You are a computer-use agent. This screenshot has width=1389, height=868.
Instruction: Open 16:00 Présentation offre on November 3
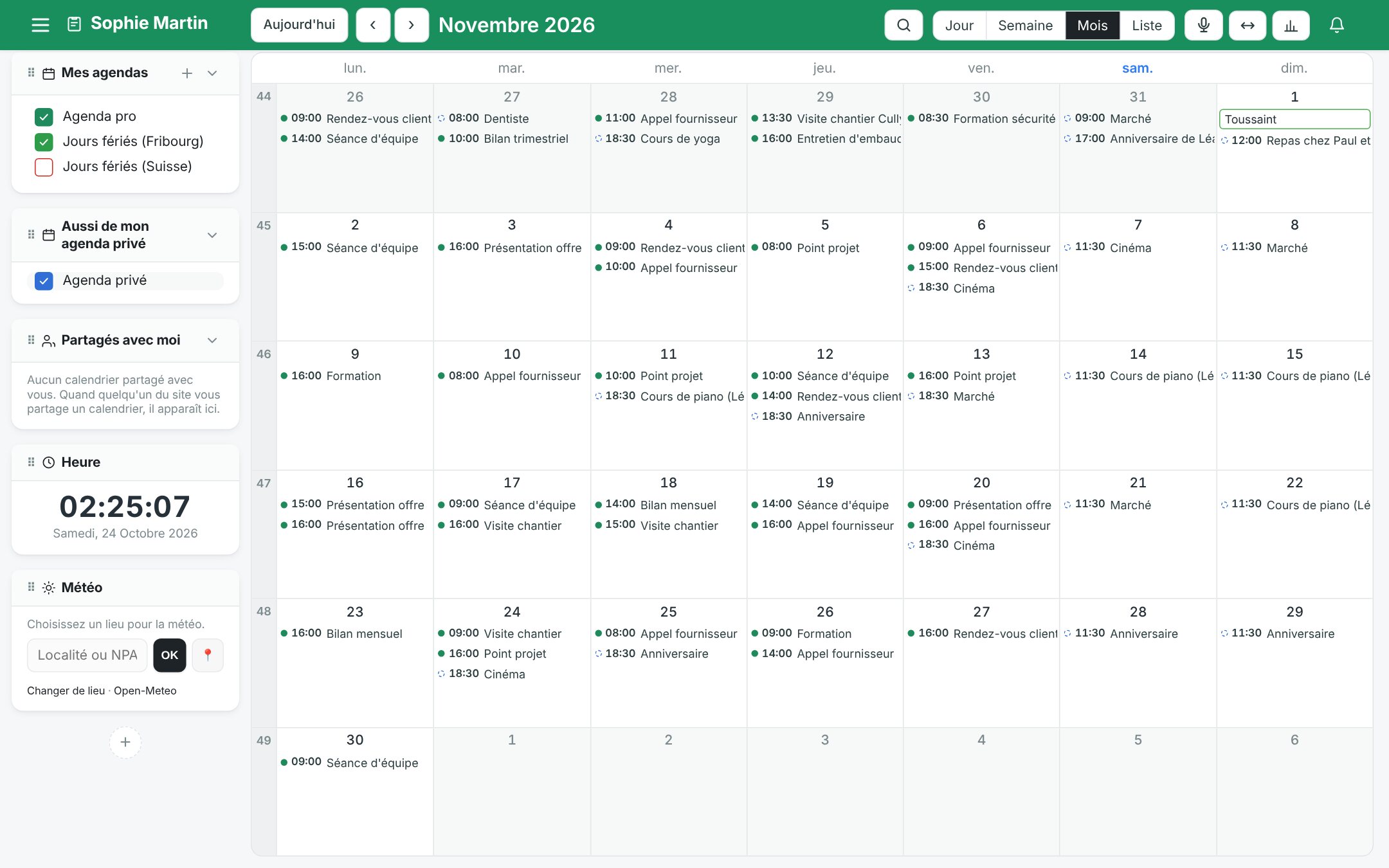(x=512, y=247)
